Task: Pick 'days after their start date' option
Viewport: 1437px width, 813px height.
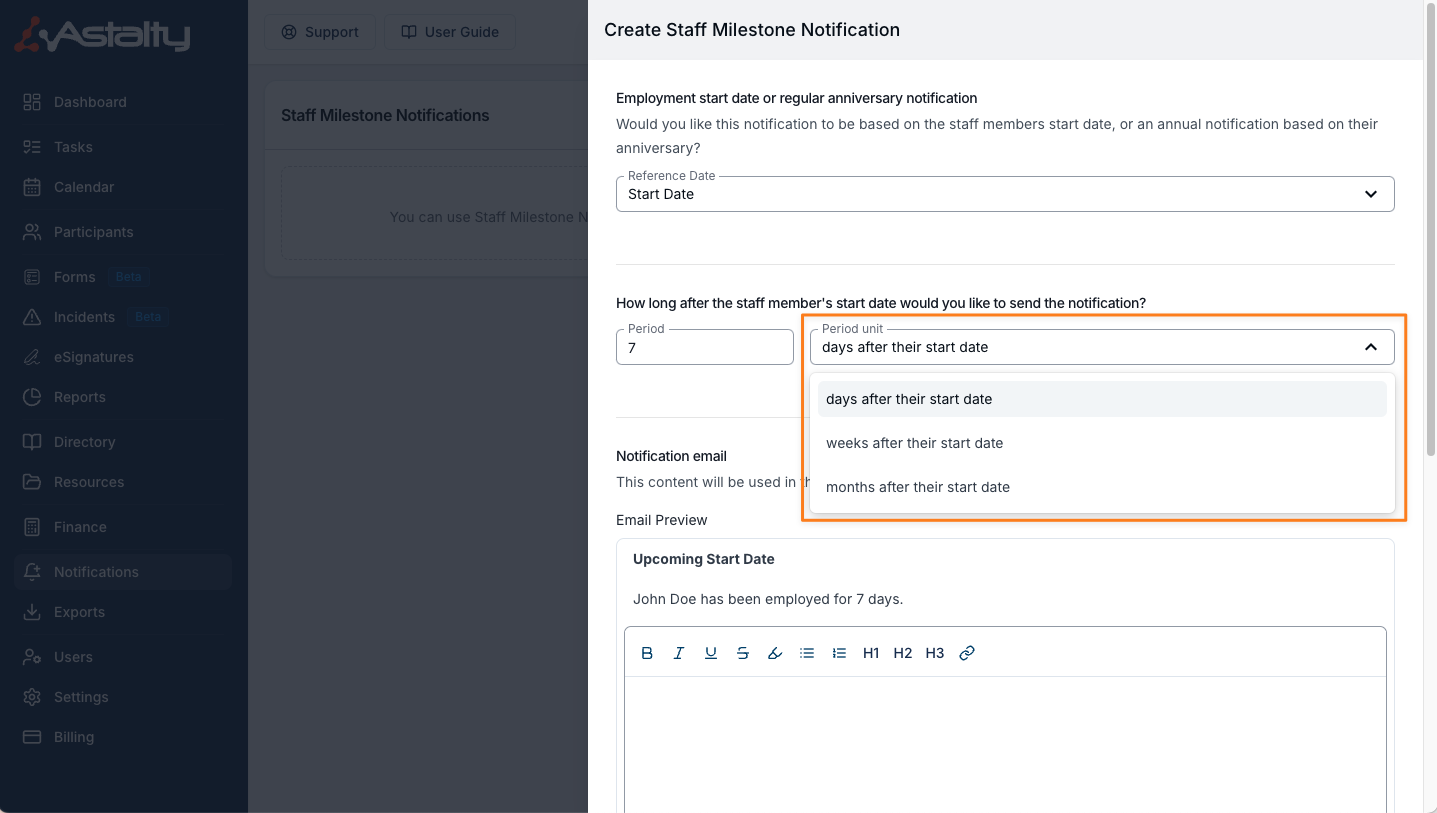Action: click(x=909, y=399)
